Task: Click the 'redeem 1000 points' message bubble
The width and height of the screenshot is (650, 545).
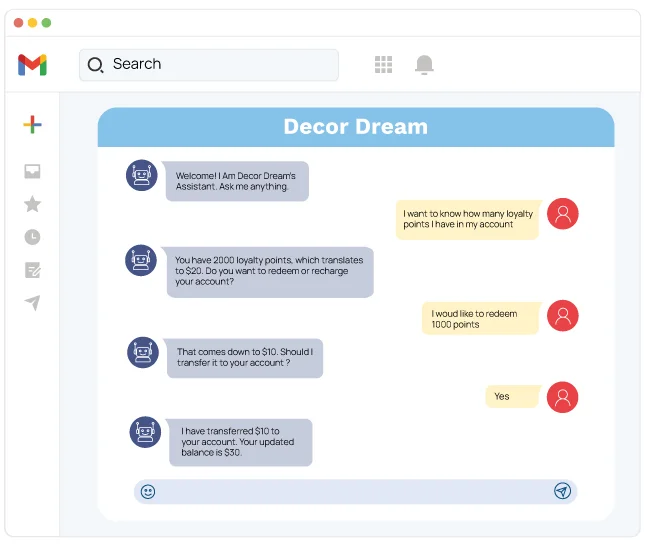Action: pyautogui.click(x=480, y=319)
